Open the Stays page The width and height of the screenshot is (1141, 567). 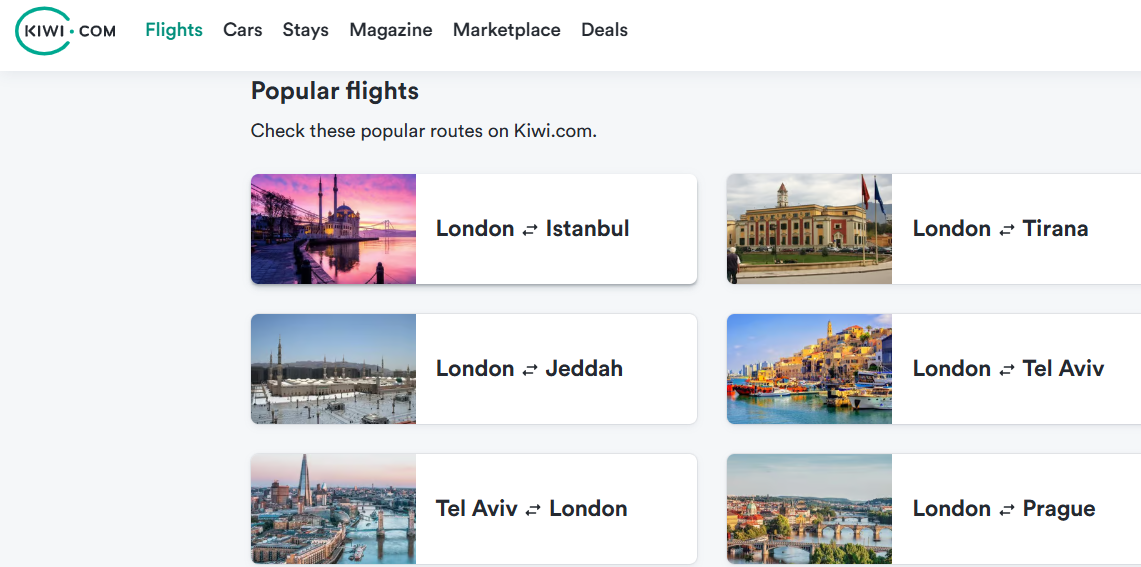306,30
